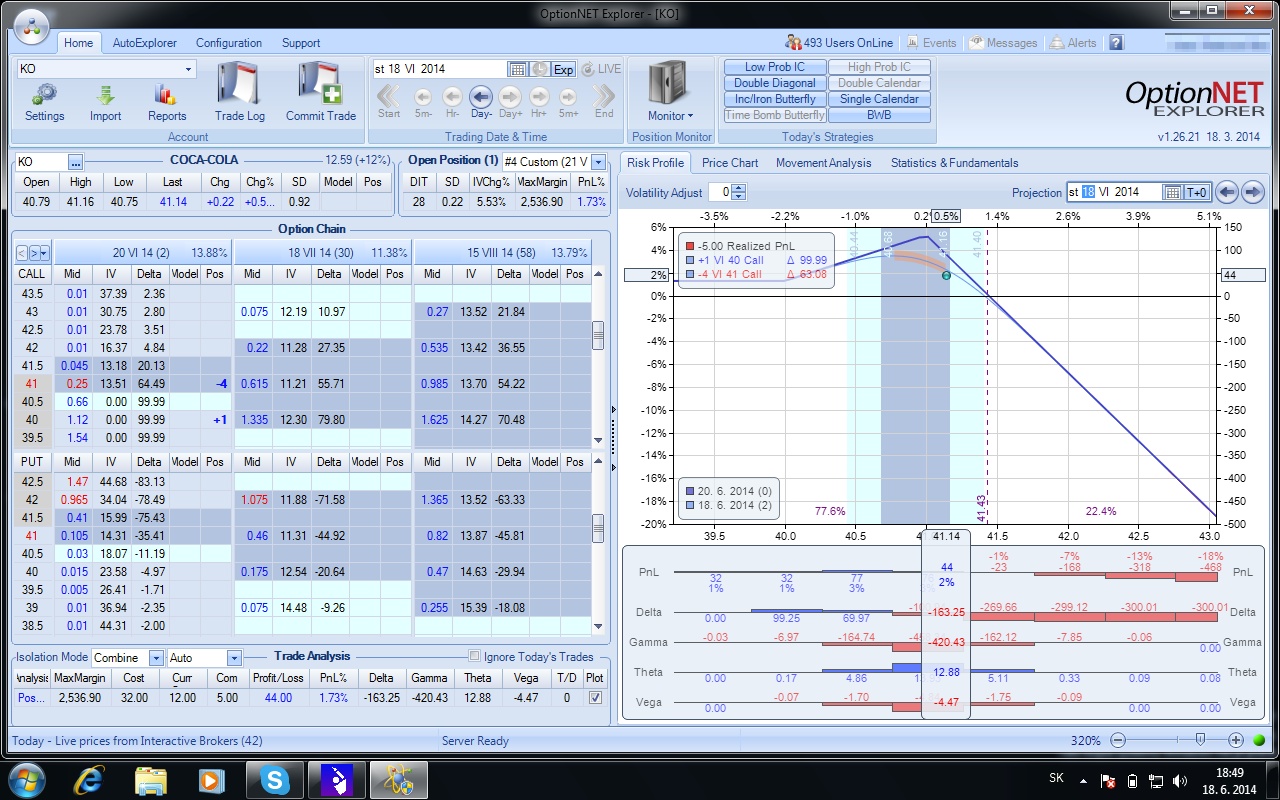Jump to End of trading day
This screenshot has height=800, width=1280.
point(604,96)
